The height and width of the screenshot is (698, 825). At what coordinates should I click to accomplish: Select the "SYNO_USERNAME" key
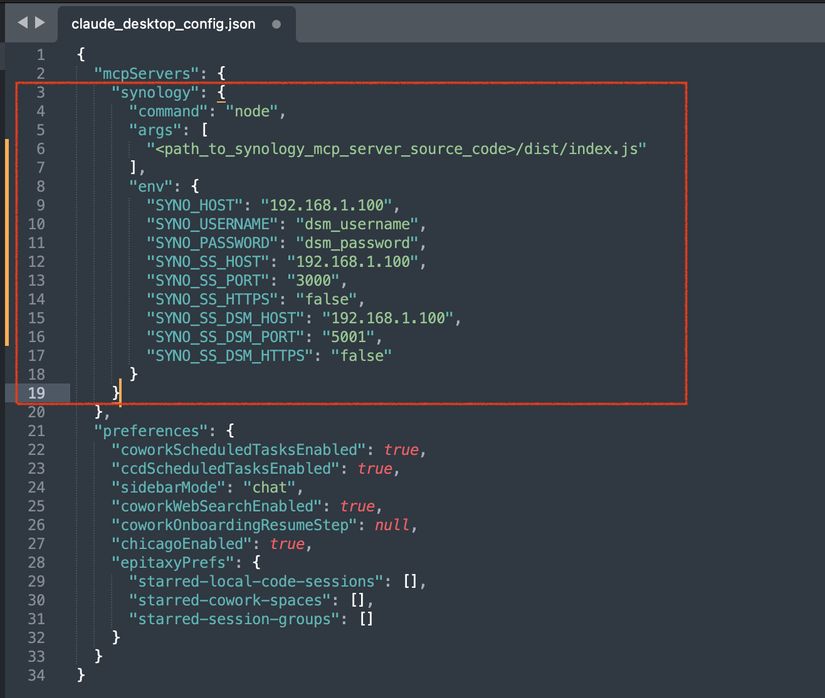(212, 224)
